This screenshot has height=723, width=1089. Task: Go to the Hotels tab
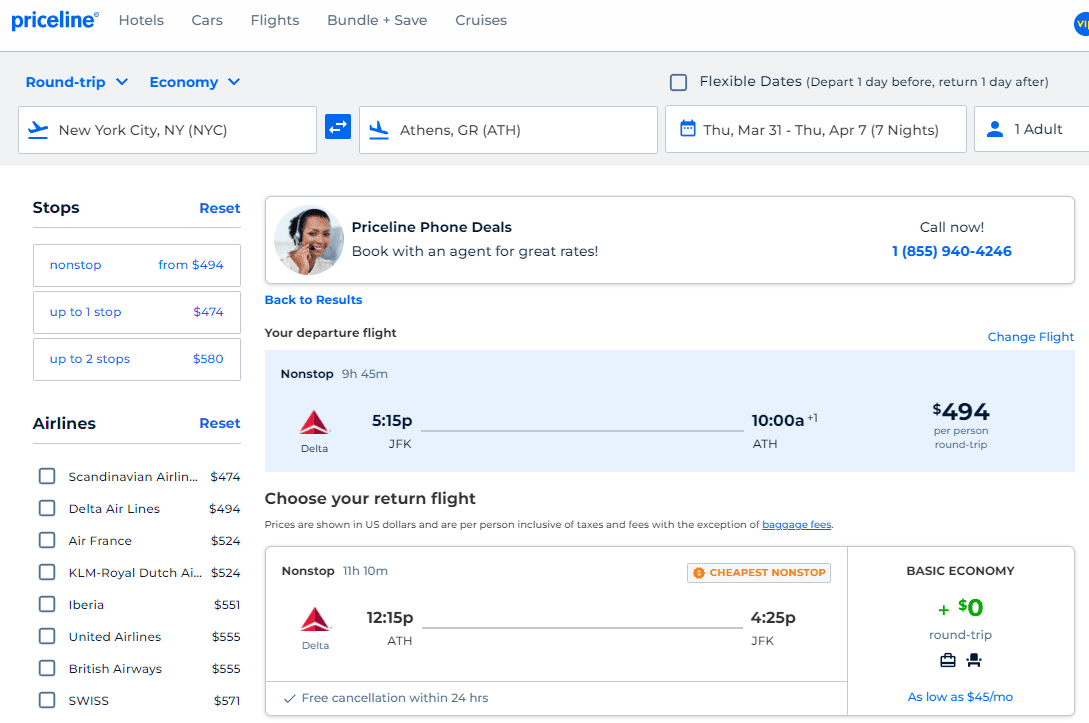pyautogui.click(x=141, y=19)
